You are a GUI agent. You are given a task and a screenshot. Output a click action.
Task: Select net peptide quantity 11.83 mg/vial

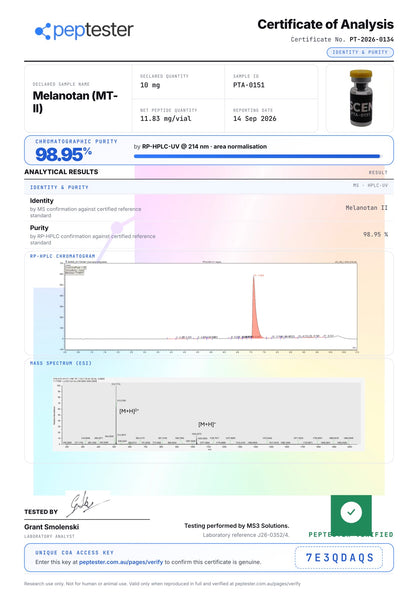point(166,119)
